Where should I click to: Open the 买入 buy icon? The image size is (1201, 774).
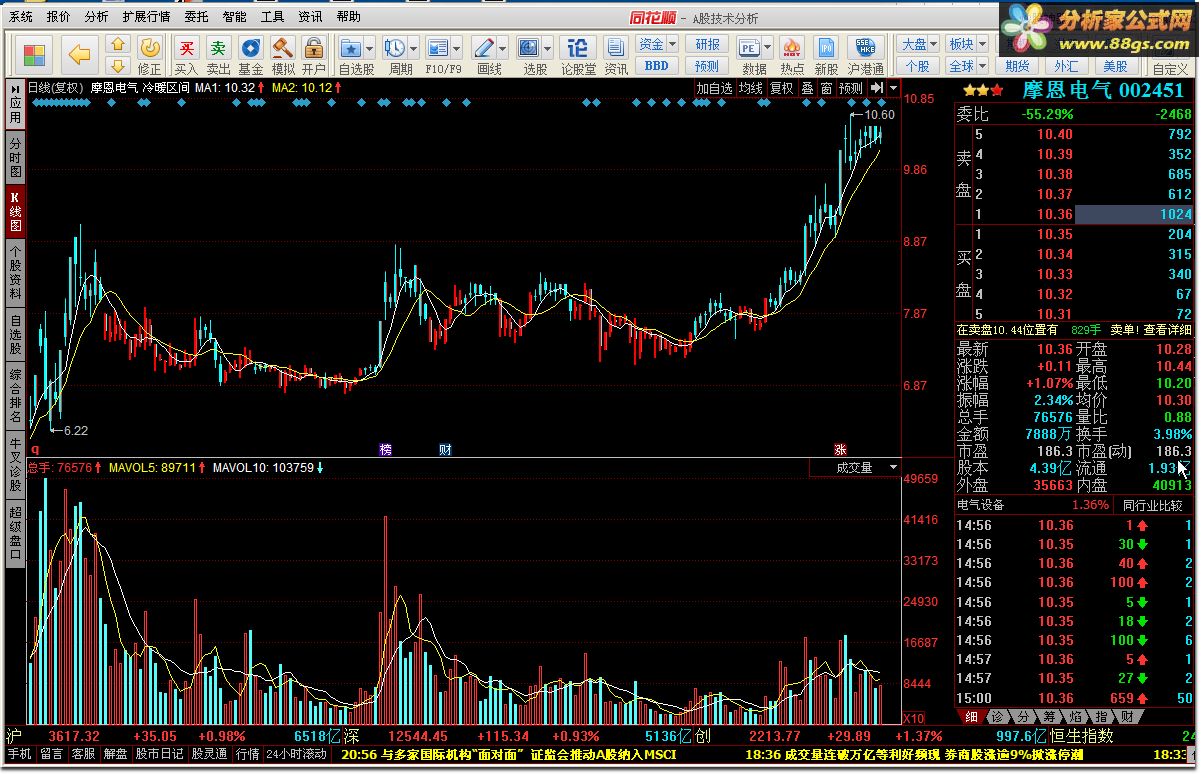[186, 55]
